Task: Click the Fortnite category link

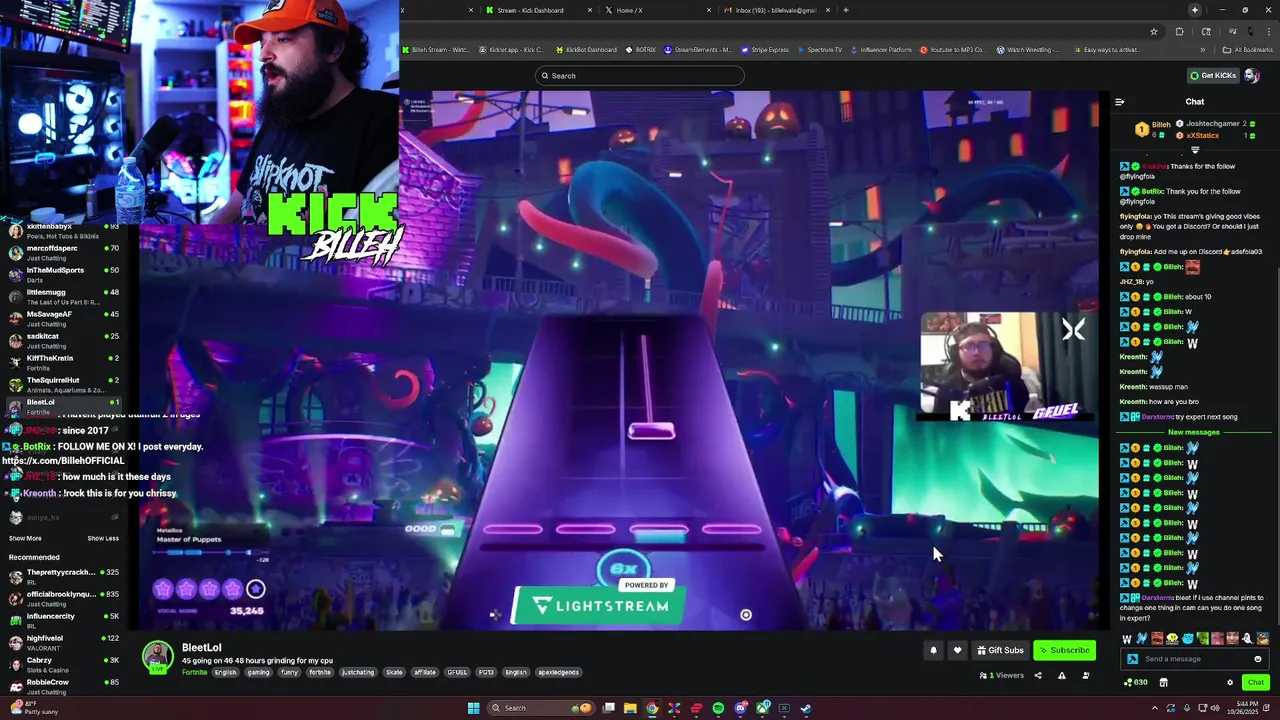Action: click(194, 672)
